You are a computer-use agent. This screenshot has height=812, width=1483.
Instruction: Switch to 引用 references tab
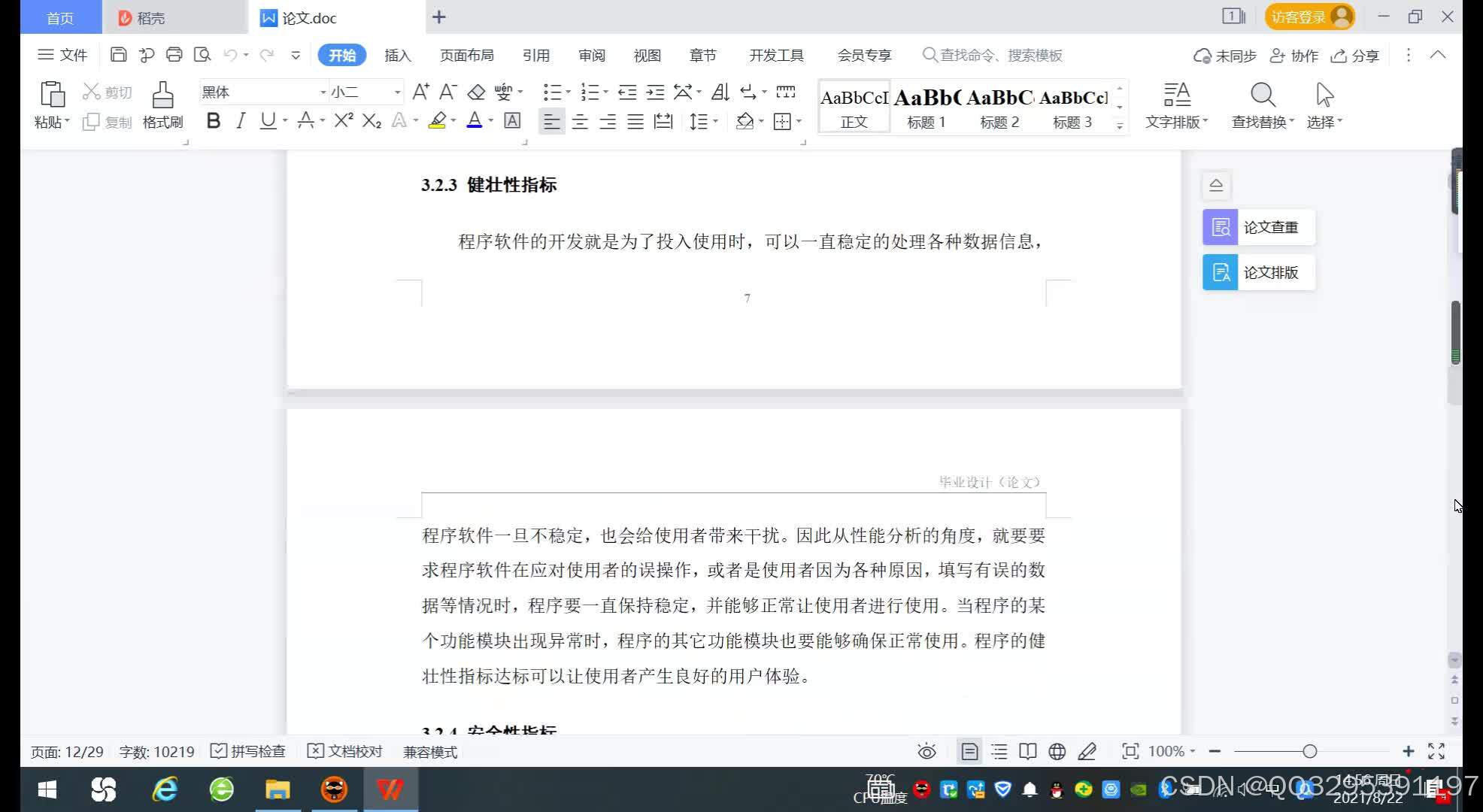click(x=536, y=55)
